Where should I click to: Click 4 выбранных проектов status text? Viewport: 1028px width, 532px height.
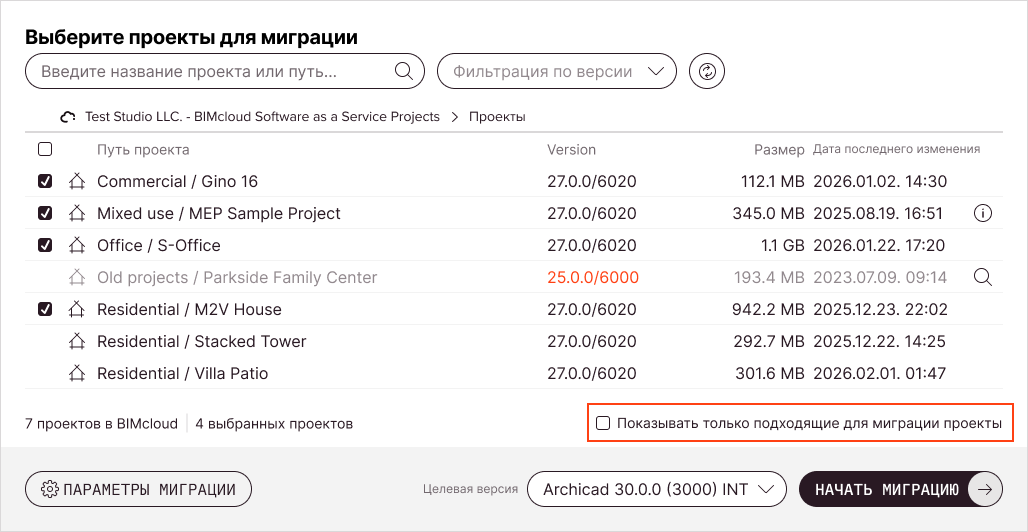274,424
